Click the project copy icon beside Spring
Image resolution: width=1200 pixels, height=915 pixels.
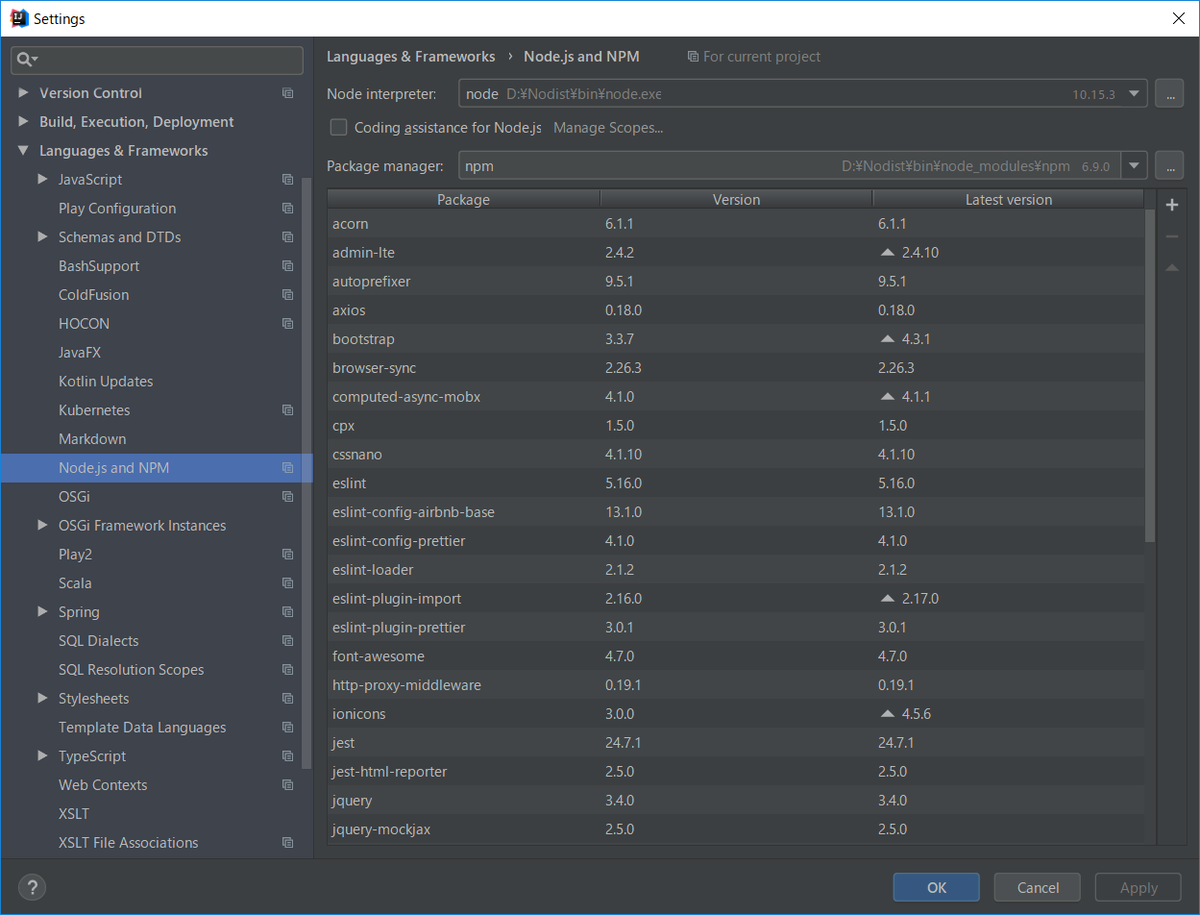[288, 612]
